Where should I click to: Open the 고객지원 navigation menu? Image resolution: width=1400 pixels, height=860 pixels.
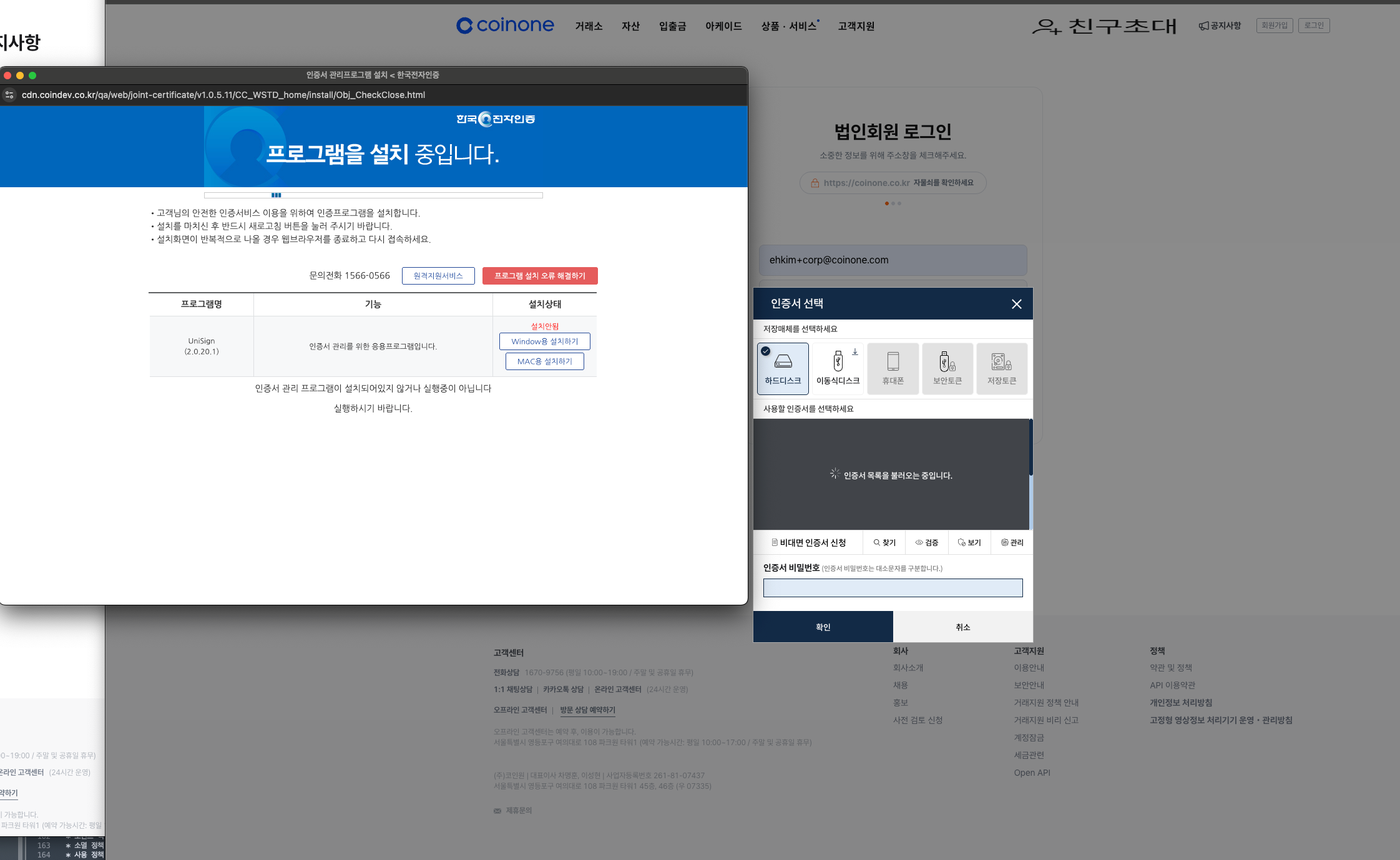pos(856,26)
